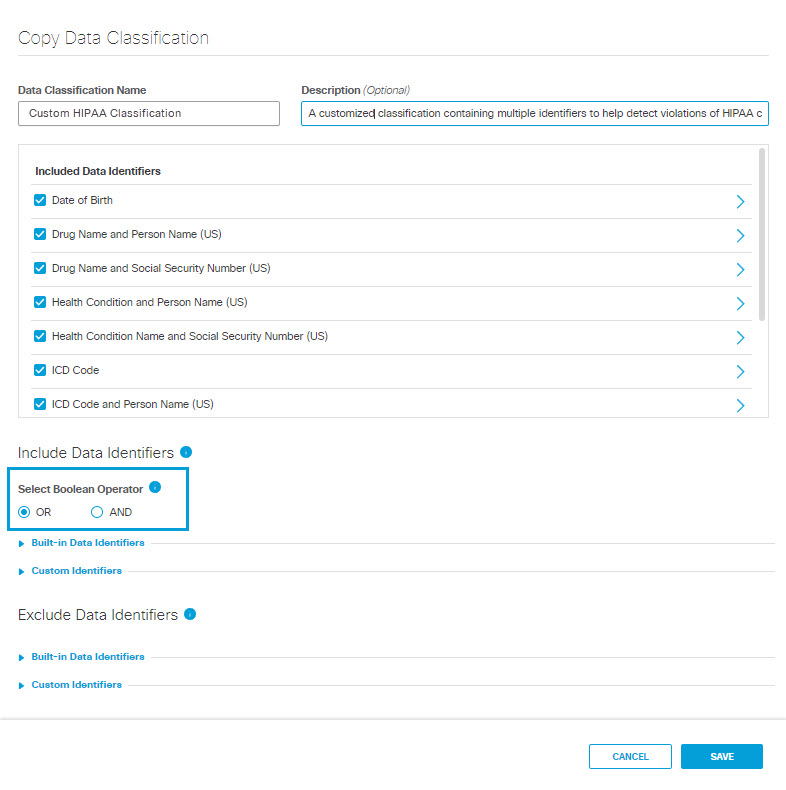Select the AND boolean operator
786x790 pixels.
tap(97, 512)
